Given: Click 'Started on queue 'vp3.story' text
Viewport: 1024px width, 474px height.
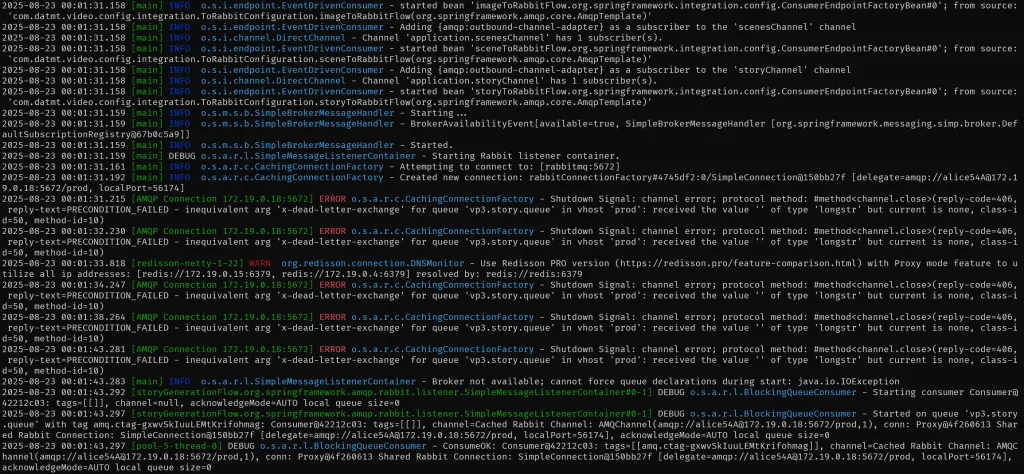Looking at the screenshot, I should [947, 414].
